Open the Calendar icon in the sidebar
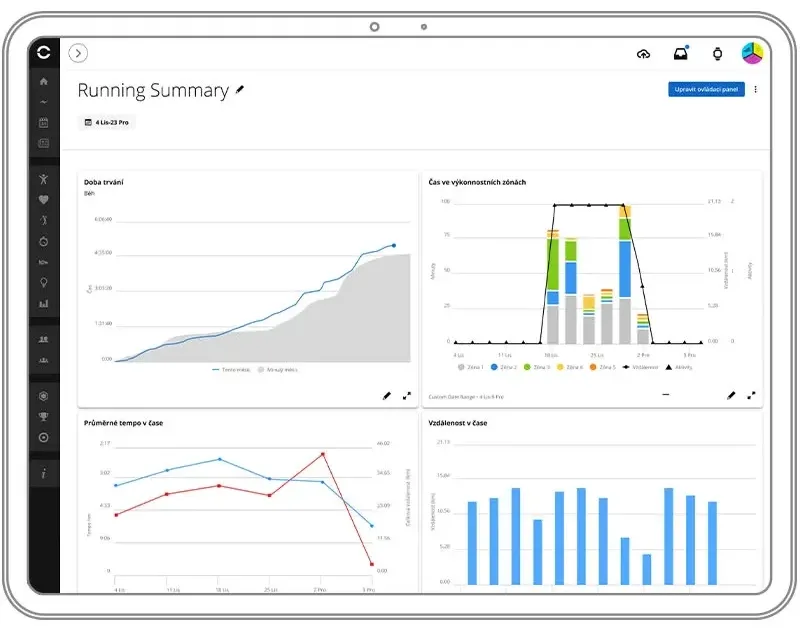Viewport: 800px width, 643px height. (43, 123)
